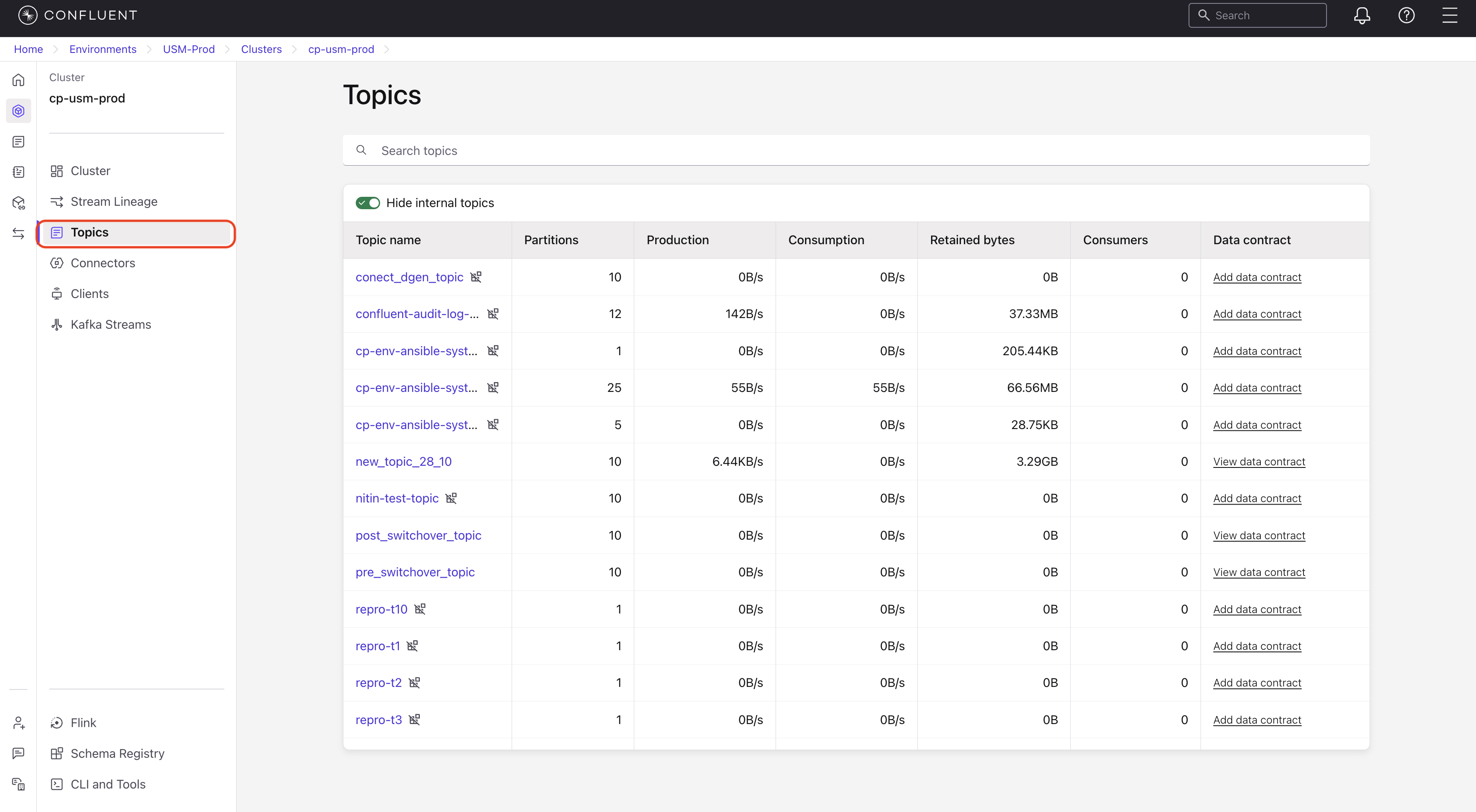Open the new_topic_28_10 topic link
The height and width of the screenshot is (812, 1476).
tap(403, 461)
